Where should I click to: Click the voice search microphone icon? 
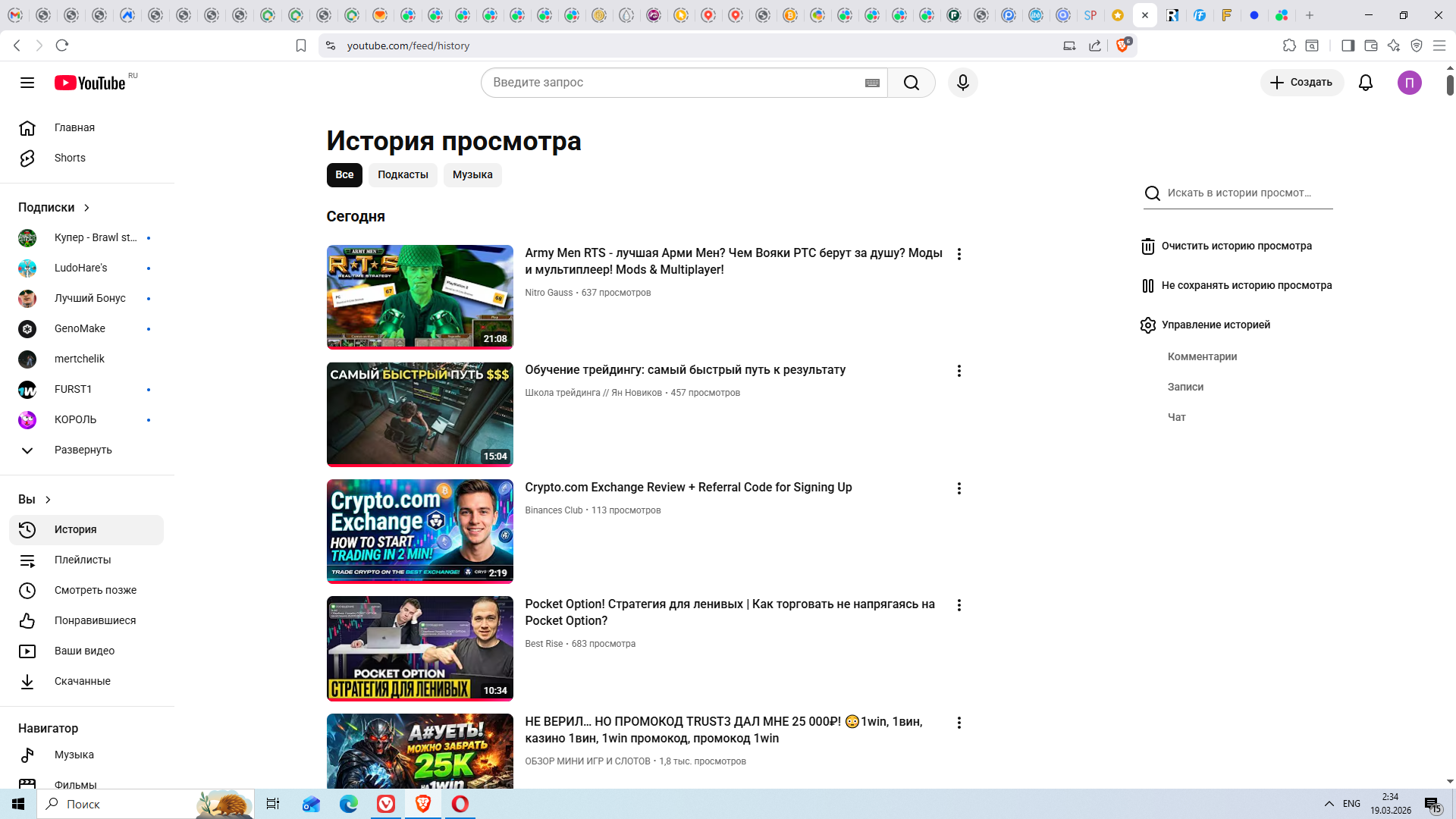962,83
